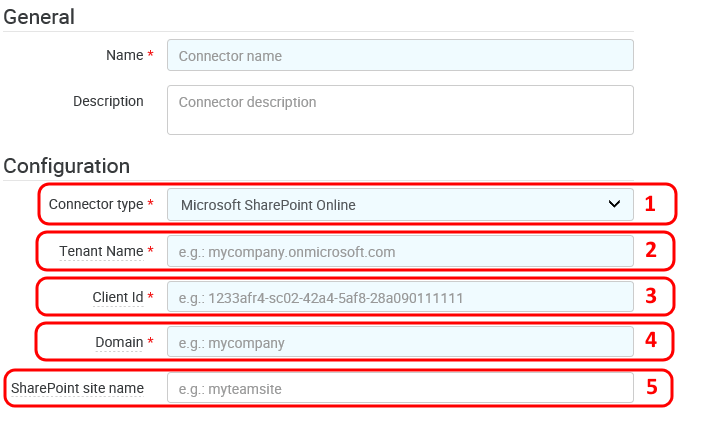Screen dimensions: 720x434
Task: Open the Connector type dropdown
Action: (x=390, y=205)
